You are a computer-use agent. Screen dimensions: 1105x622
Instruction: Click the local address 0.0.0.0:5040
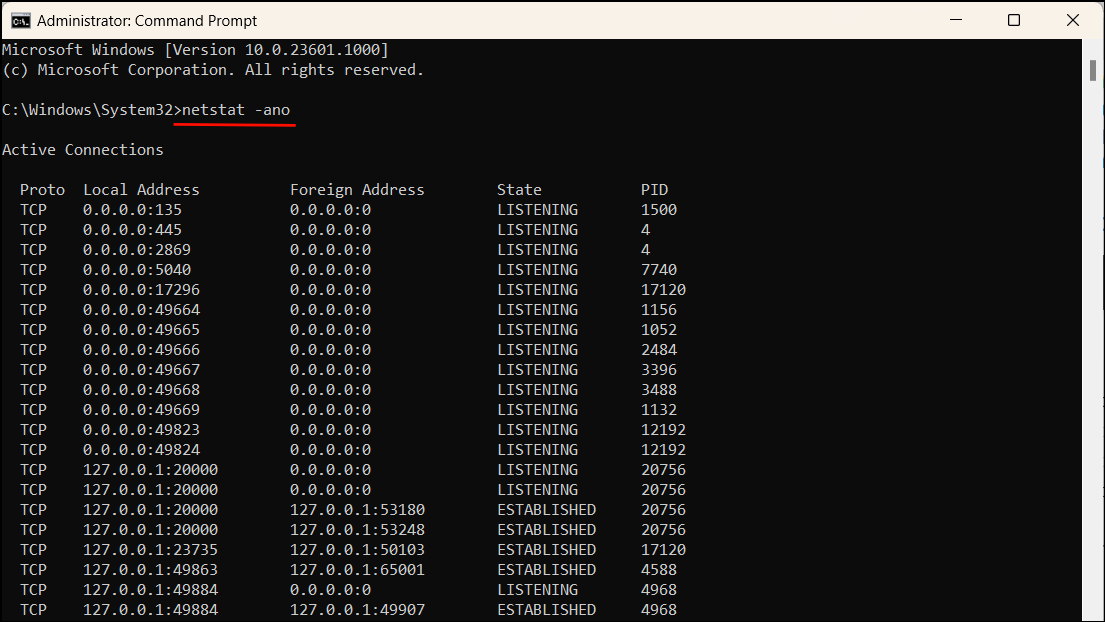coord(137,270)
